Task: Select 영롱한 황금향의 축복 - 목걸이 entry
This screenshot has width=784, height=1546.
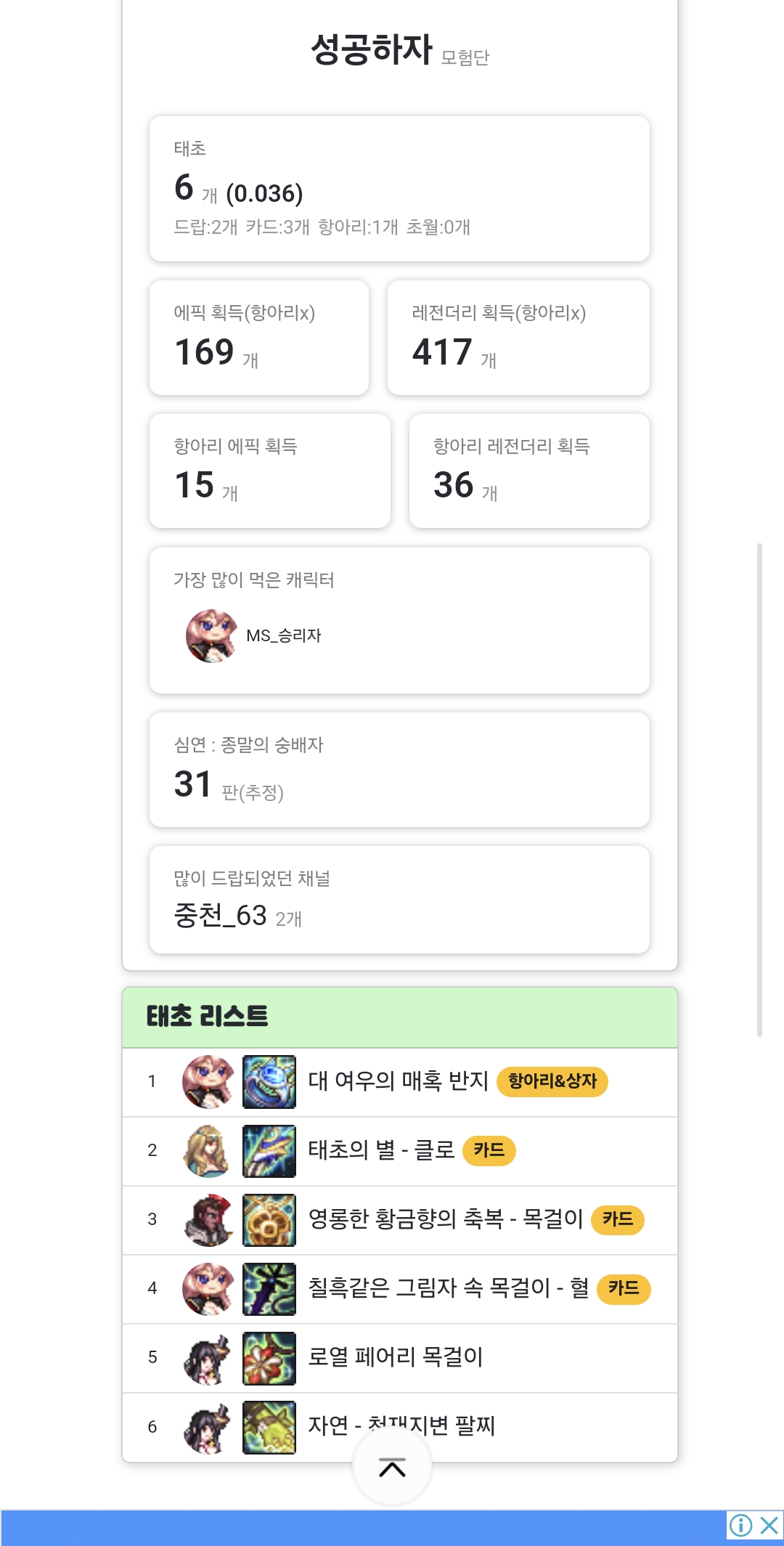Action: pos(445,1220)
